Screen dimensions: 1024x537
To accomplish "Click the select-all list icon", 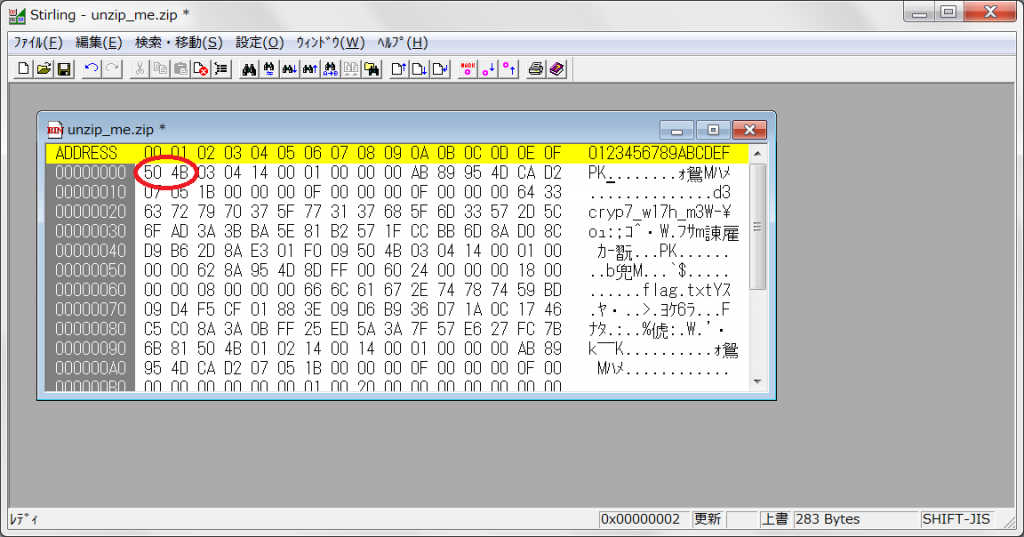I will [221, 69].
